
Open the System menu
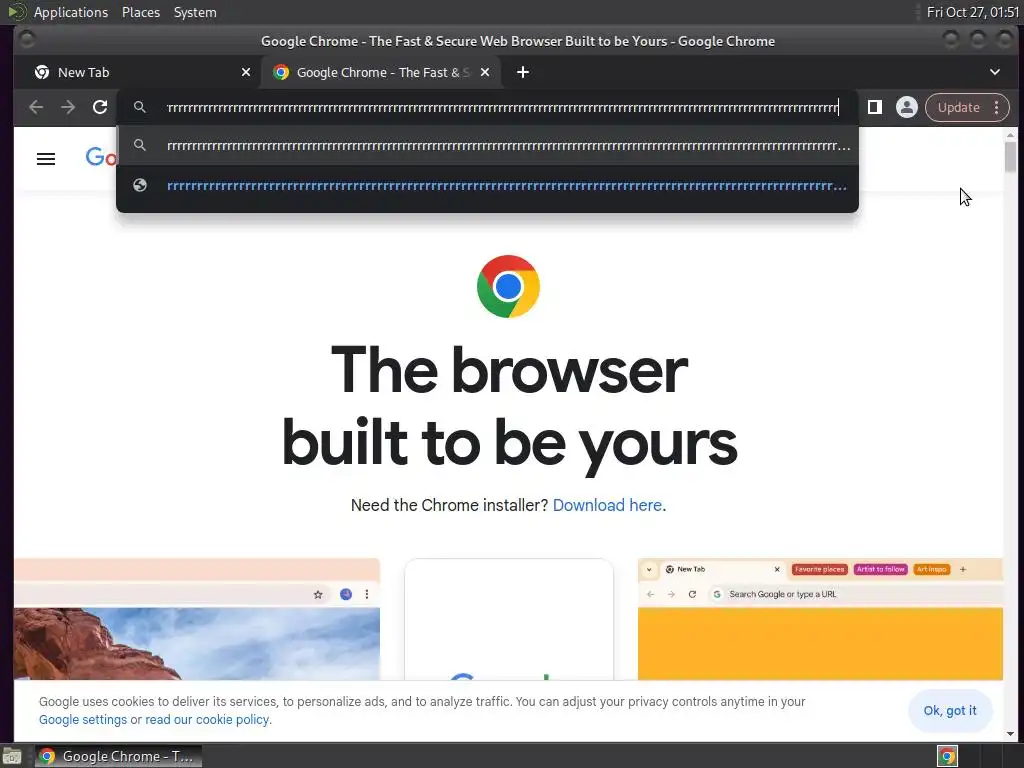pyautogui.click(x=195, y=12)
